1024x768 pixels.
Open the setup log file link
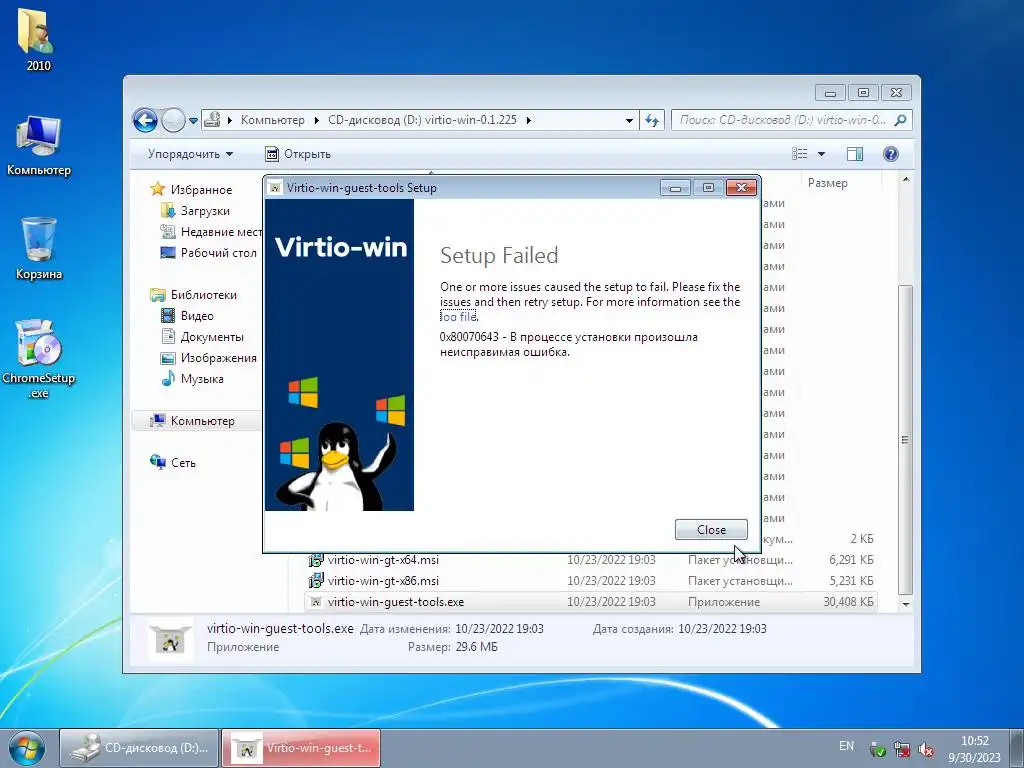(458, 317)
